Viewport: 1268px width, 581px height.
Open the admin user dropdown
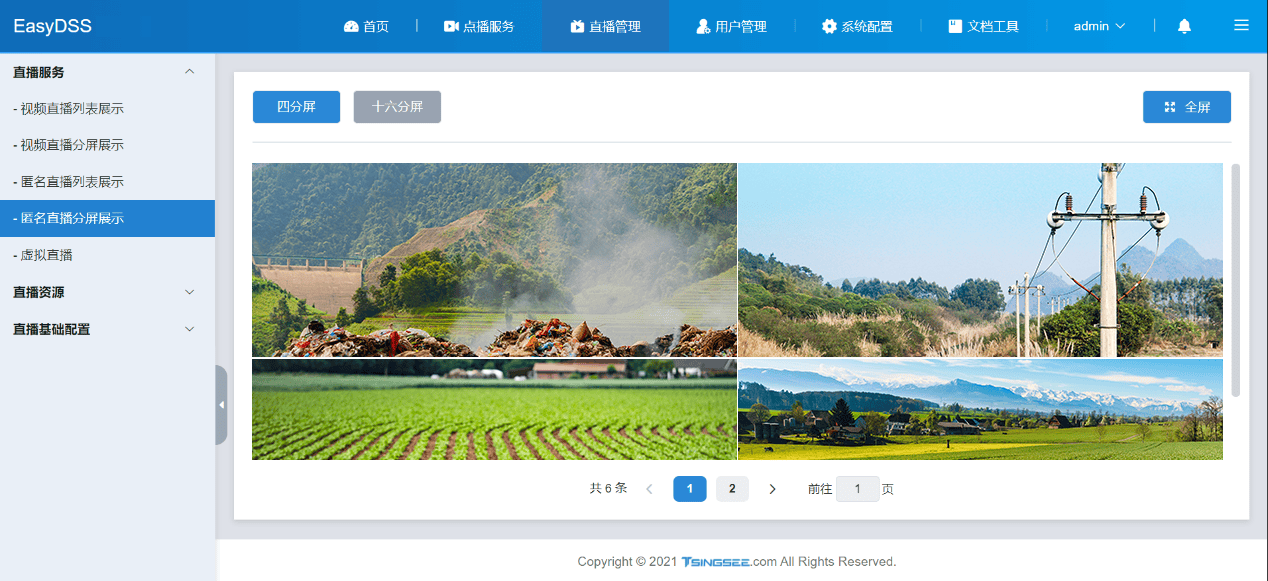click(x=1099, y=27)
